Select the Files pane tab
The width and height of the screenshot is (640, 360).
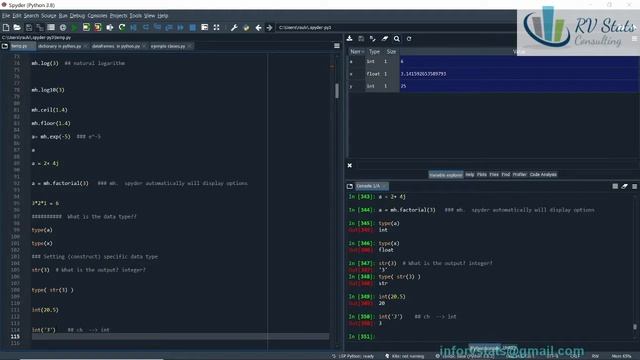coord(494,175)
